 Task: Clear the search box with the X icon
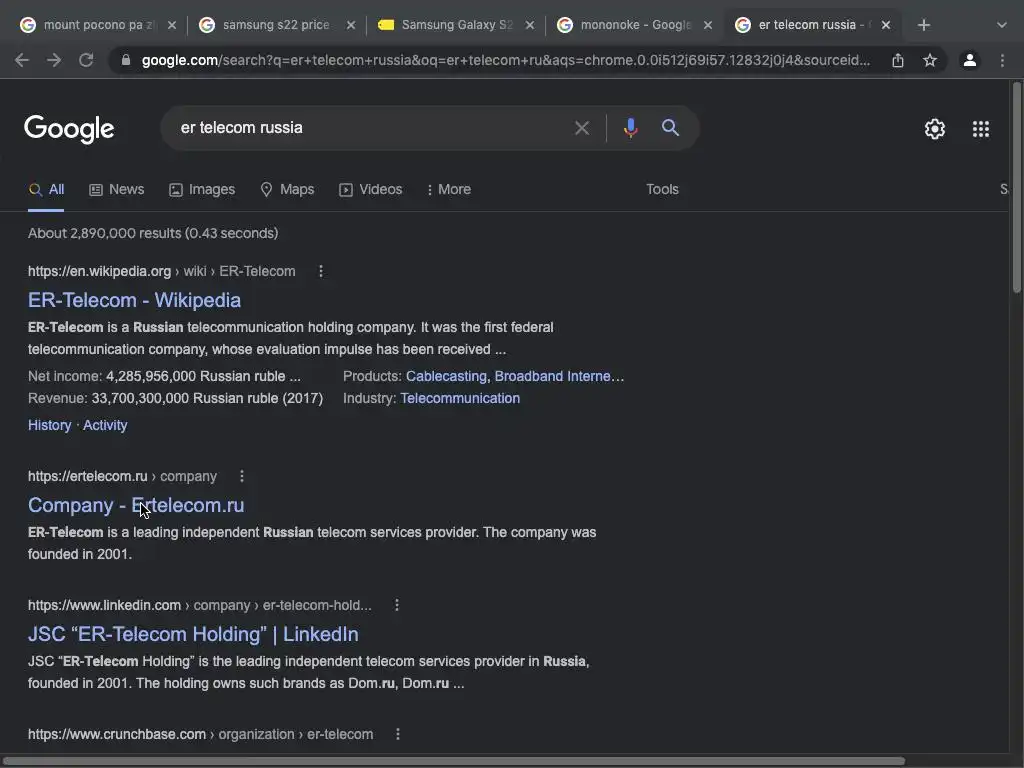point(582,128)
